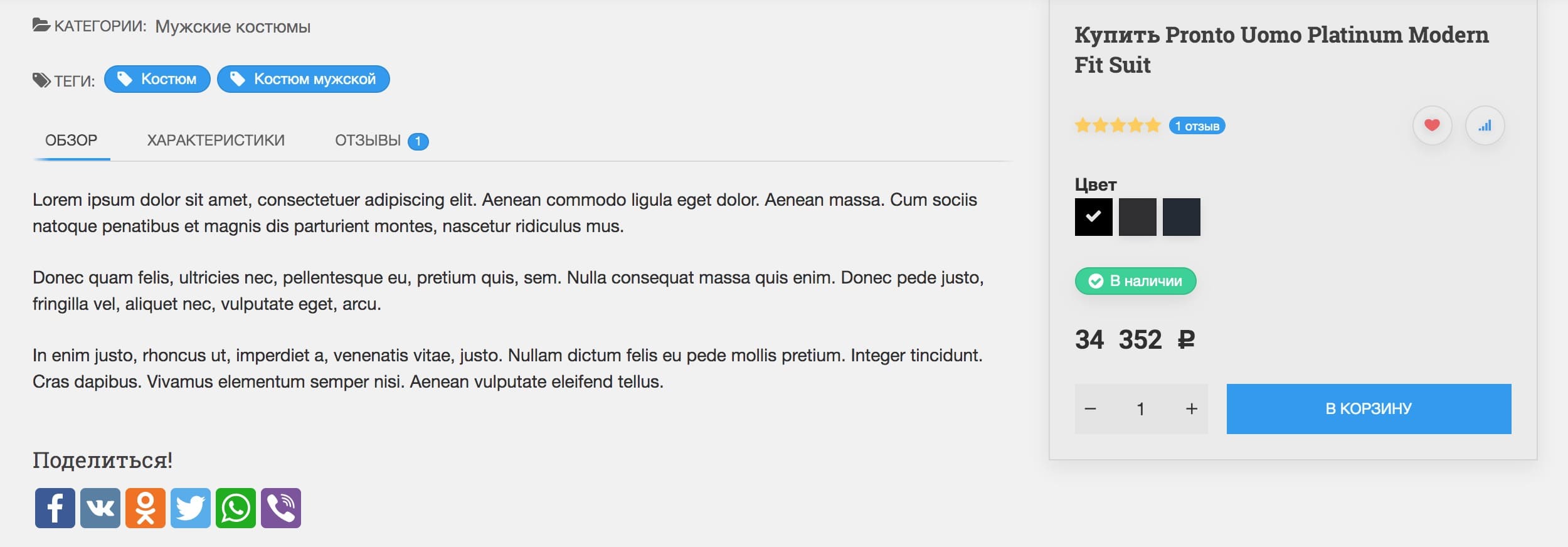The width and height of the screenshot is (1568, 547).
Task: Add to comparison with the bar chart icon
Action: coord(1485,125)
